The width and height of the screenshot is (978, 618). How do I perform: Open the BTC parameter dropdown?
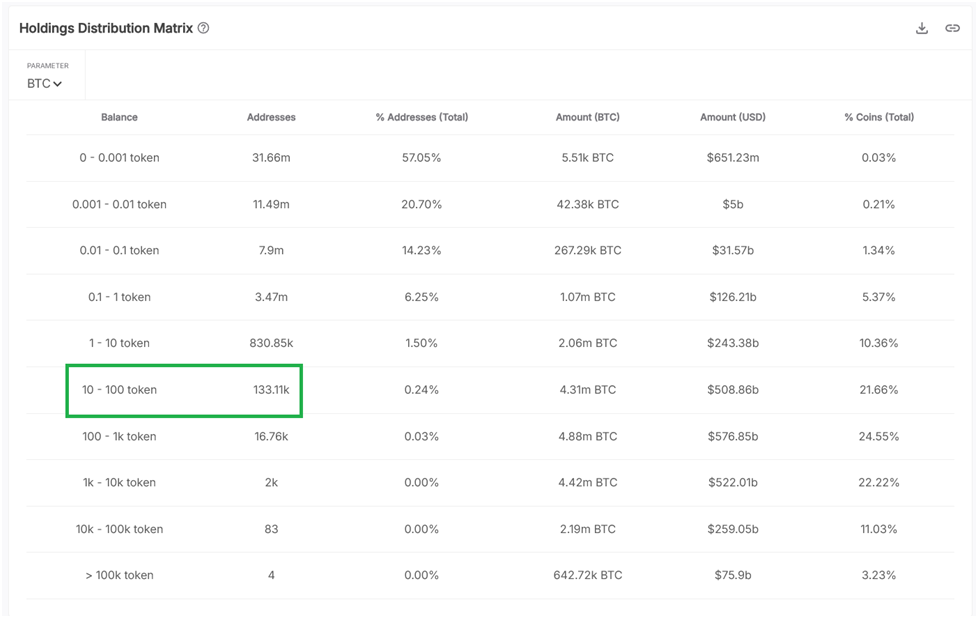[x=44, y=84]
